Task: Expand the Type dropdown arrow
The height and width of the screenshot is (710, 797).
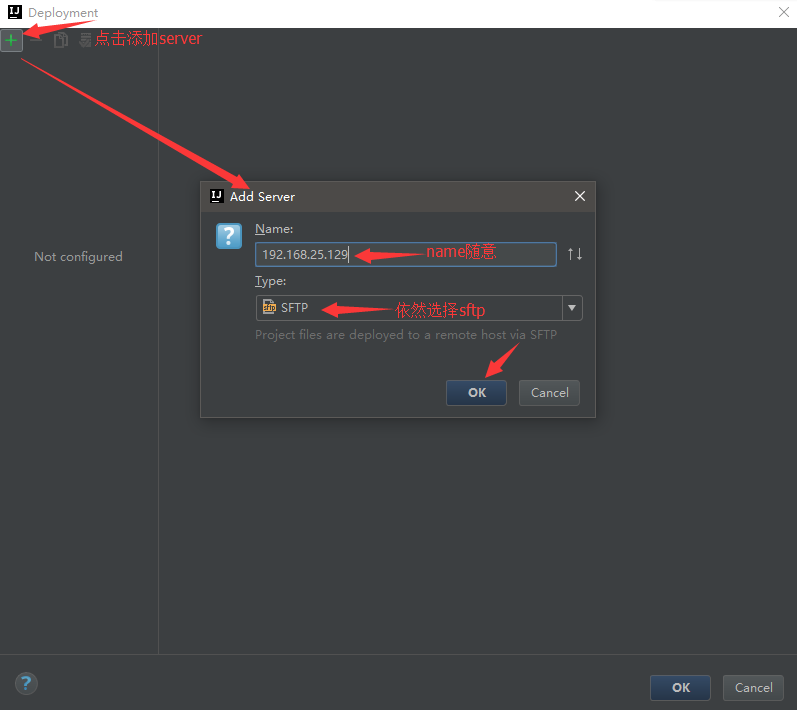Action: pyautogui.click(x=572, y=308)
